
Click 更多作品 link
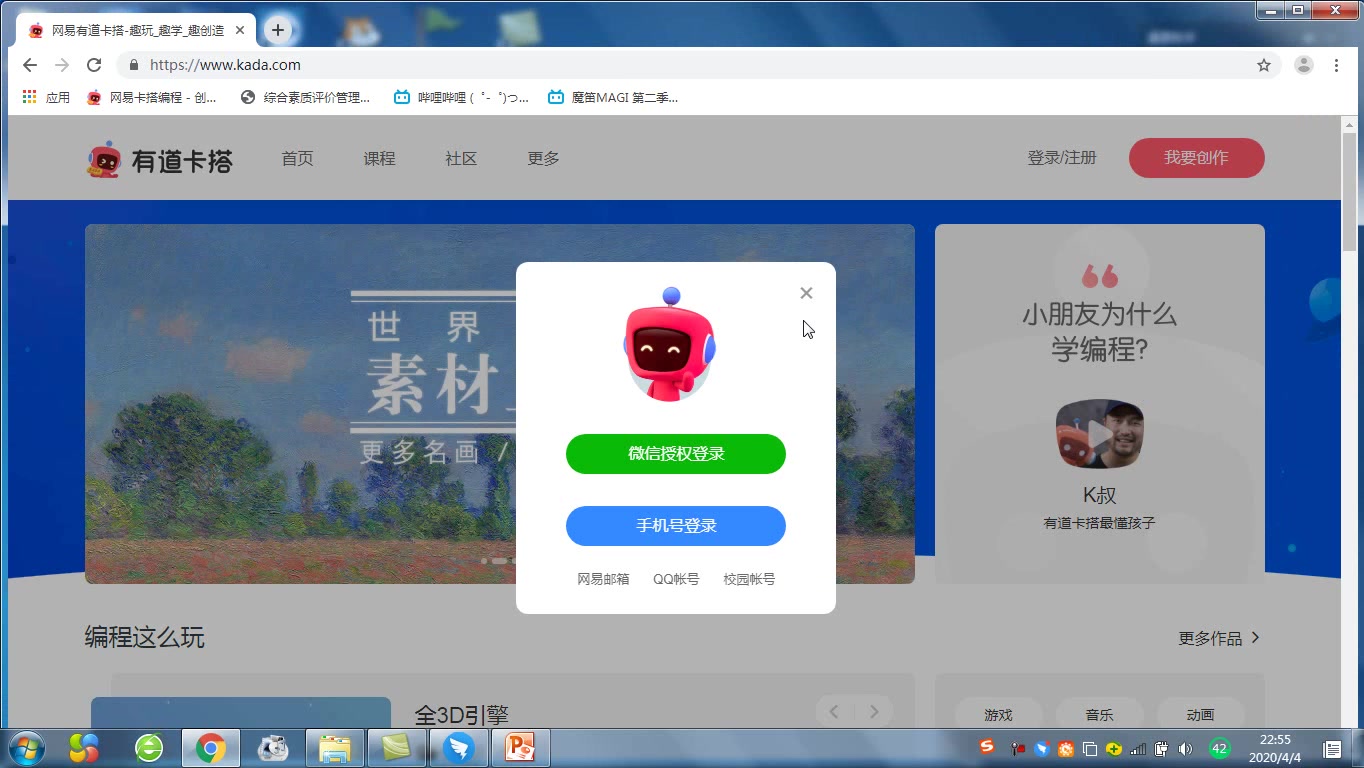[1210, 638]
